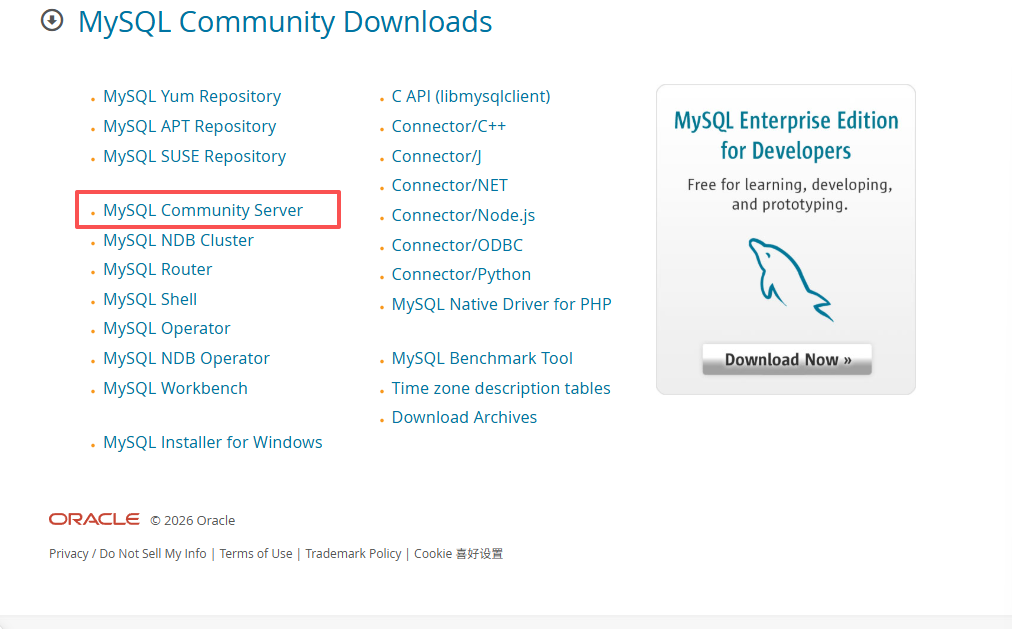The width and height of the screenshot is (1012, 629).
Task: Click the MySQL Enterprise Edition for Developers heading
Action: click(786, 135)
